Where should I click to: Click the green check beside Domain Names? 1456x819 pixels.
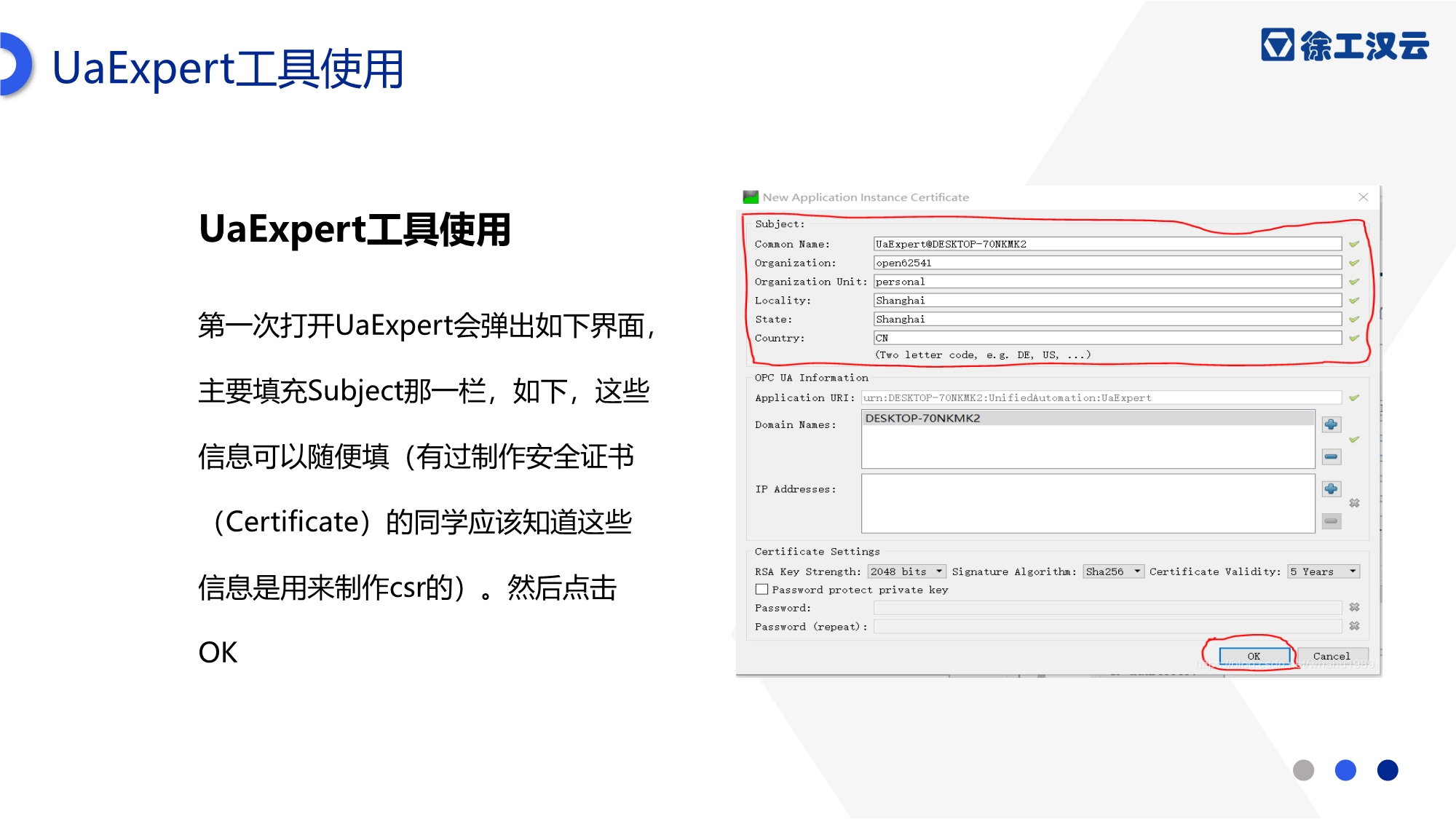(x=1354, y=440)
